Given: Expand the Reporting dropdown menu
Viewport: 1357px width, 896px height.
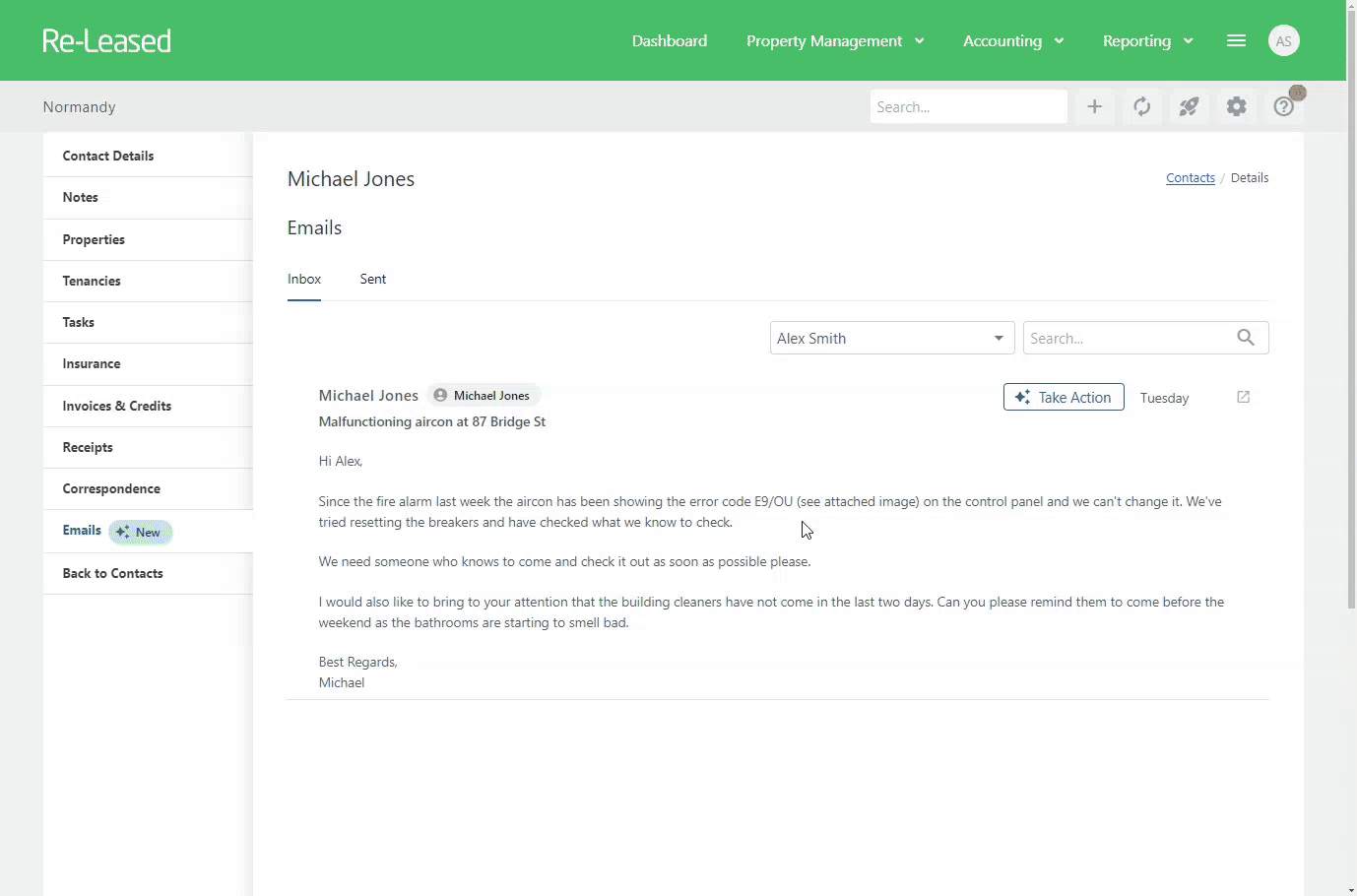Looking at the screenshot, I should 1147,40.
